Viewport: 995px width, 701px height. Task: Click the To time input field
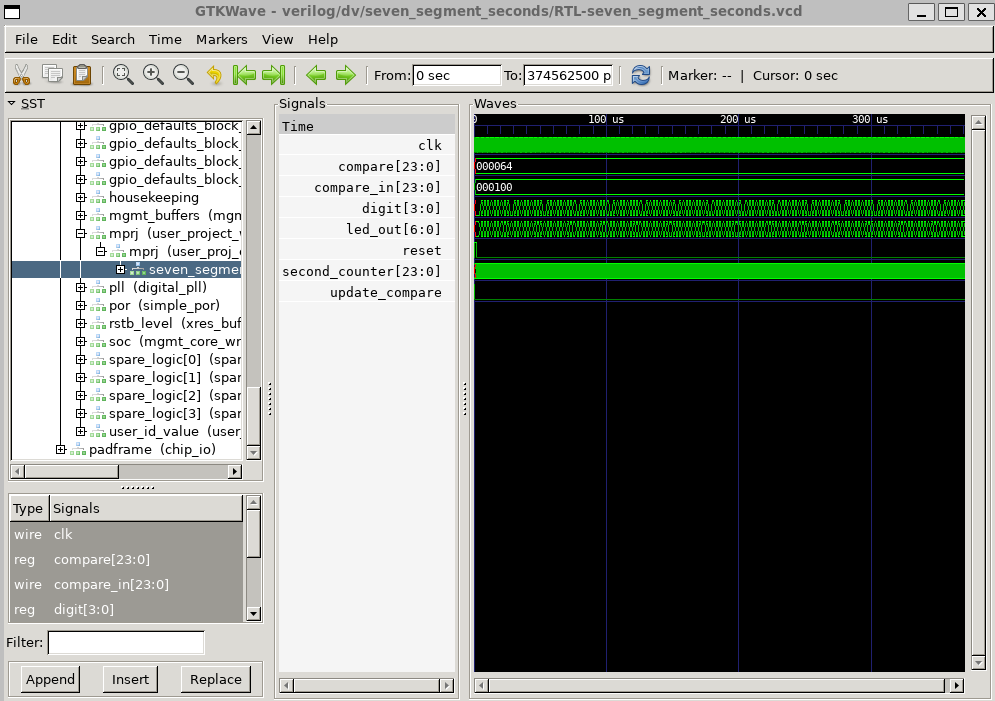568,75
